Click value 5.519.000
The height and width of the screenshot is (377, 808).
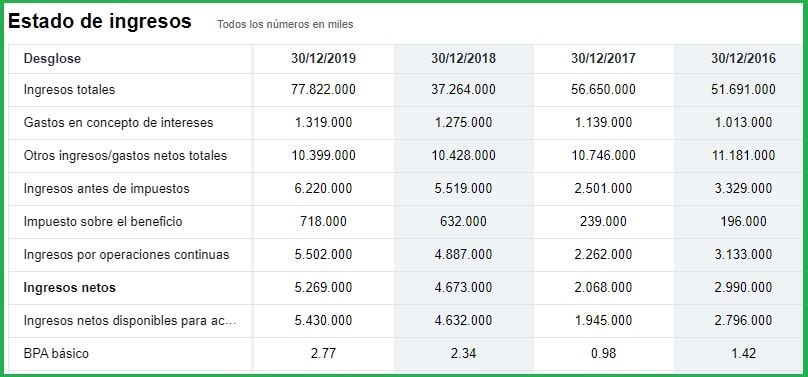[x=463, y=188]
